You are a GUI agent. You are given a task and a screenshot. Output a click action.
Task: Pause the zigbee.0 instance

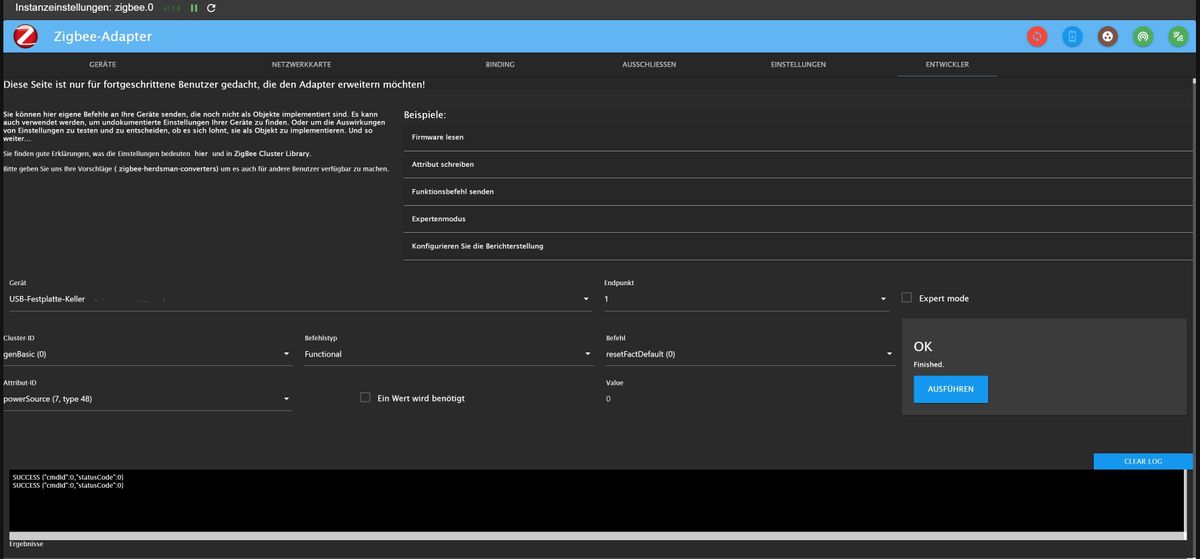point(194,8)
